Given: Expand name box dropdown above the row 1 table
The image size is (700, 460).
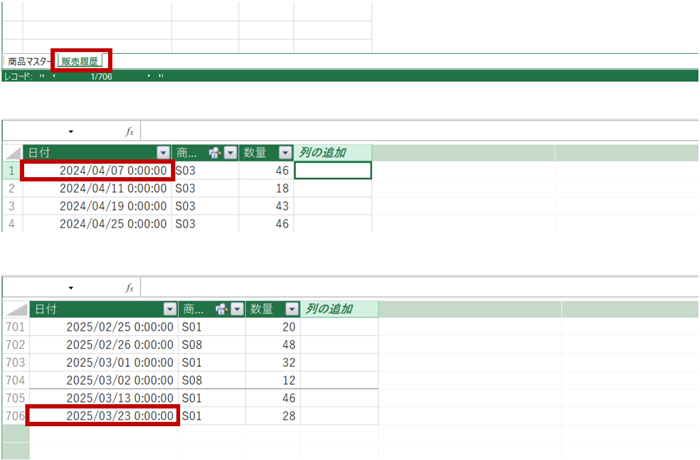Looking at the screenshot, I should [x=71, y=131].
